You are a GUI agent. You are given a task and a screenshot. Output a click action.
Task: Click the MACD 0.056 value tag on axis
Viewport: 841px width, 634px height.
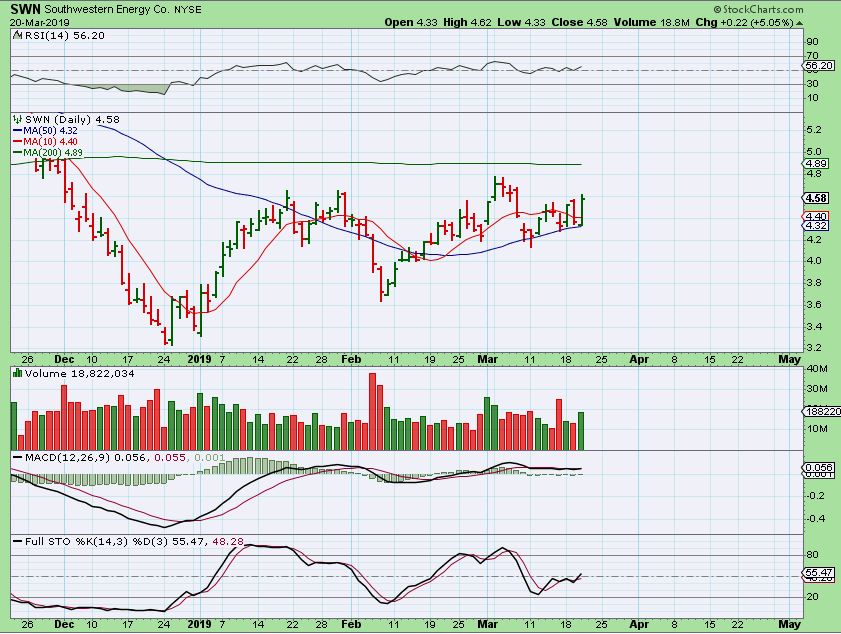[819, 467]
